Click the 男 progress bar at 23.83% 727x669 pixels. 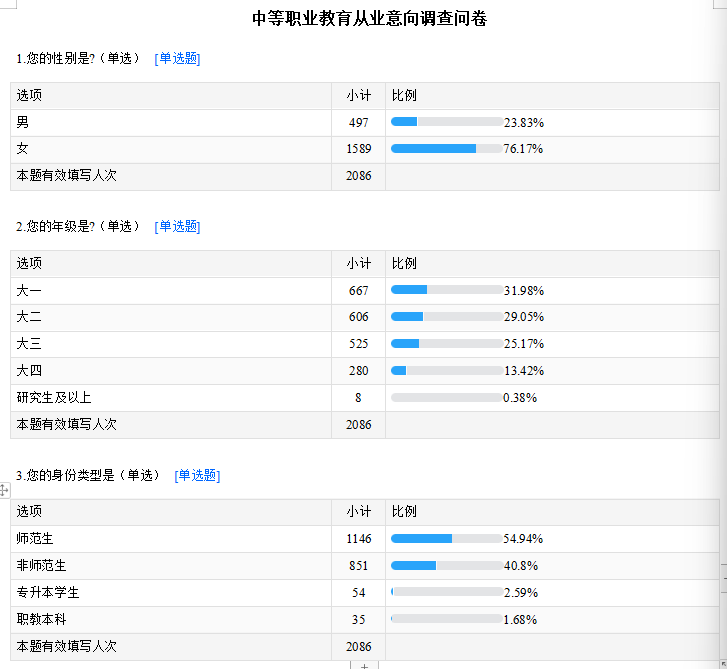tap(447, 122)
